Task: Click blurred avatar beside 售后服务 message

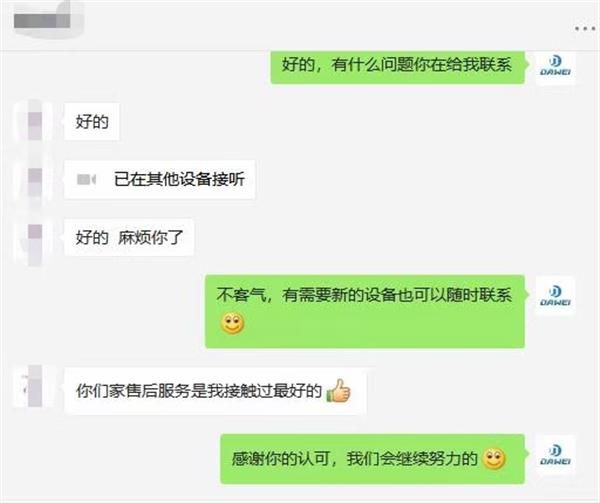Action: click(x=34, y=386)
